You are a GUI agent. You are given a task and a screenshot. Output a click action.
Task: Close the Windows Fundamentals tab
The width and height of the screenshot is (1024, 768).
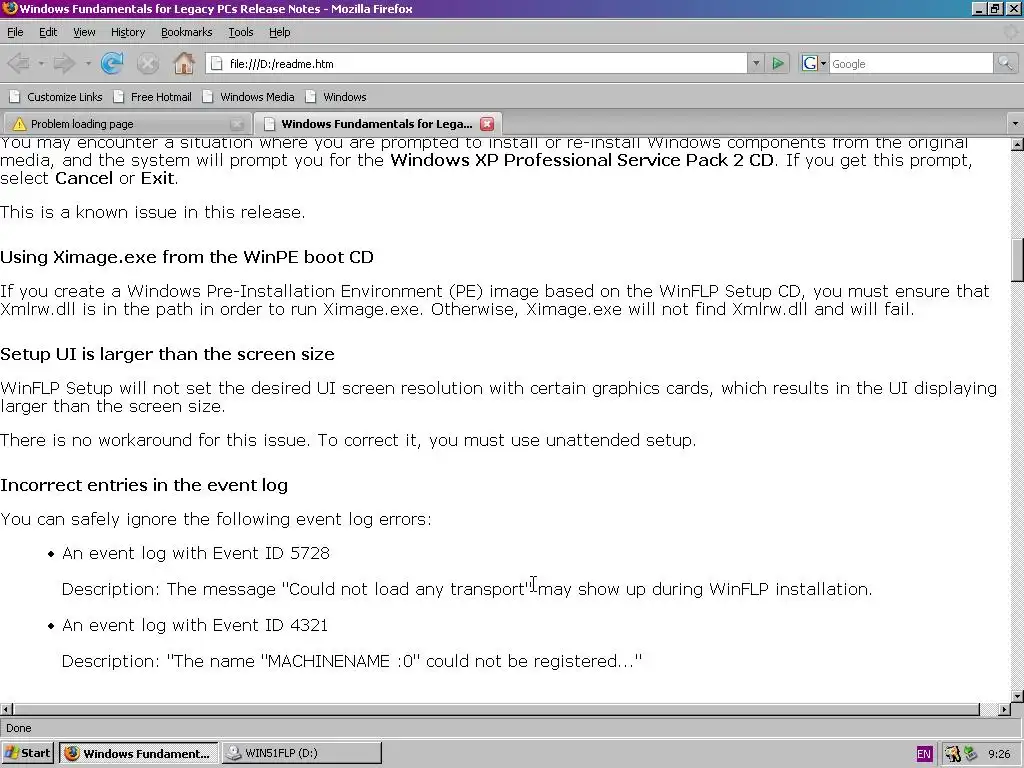(x=487, y=124)
